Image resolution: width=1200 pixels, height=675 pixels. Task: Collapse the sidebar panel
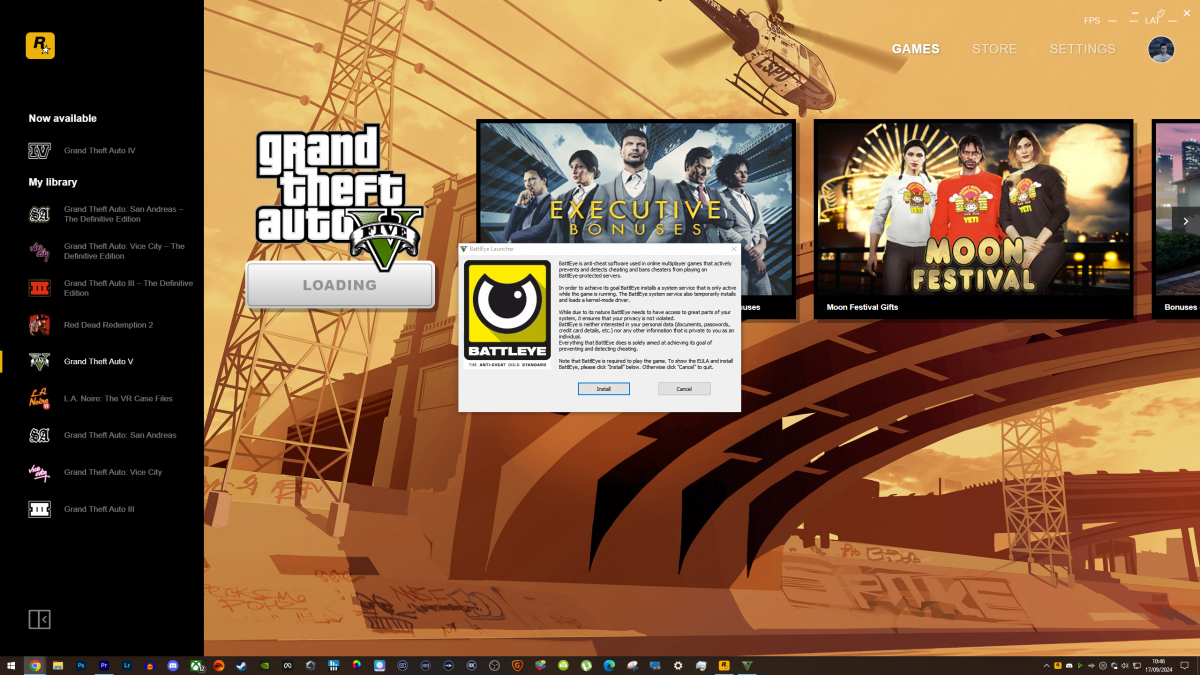(x=39, y=620)
